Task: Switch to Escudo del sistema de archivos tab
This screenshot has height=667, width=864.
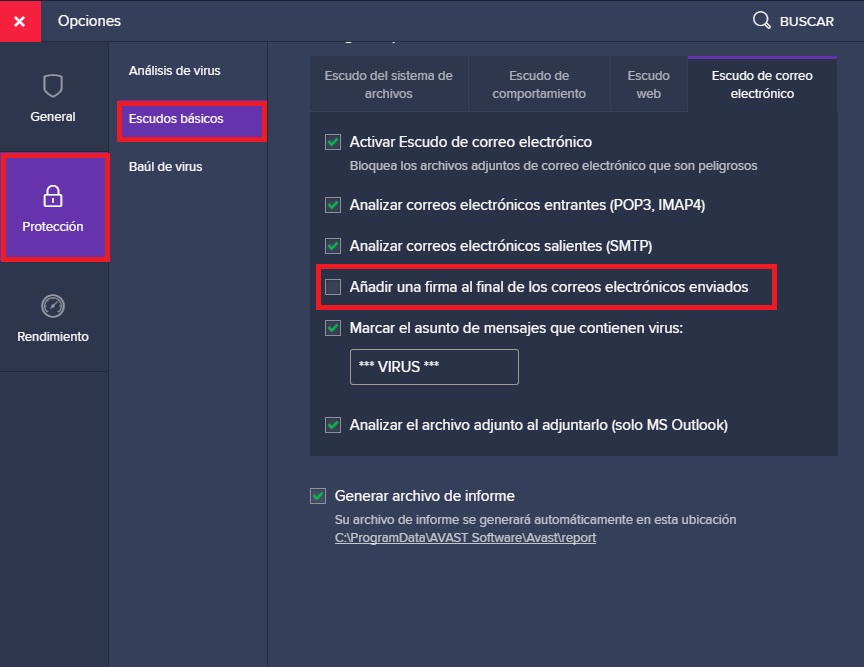Action: [x=389, y=83]
